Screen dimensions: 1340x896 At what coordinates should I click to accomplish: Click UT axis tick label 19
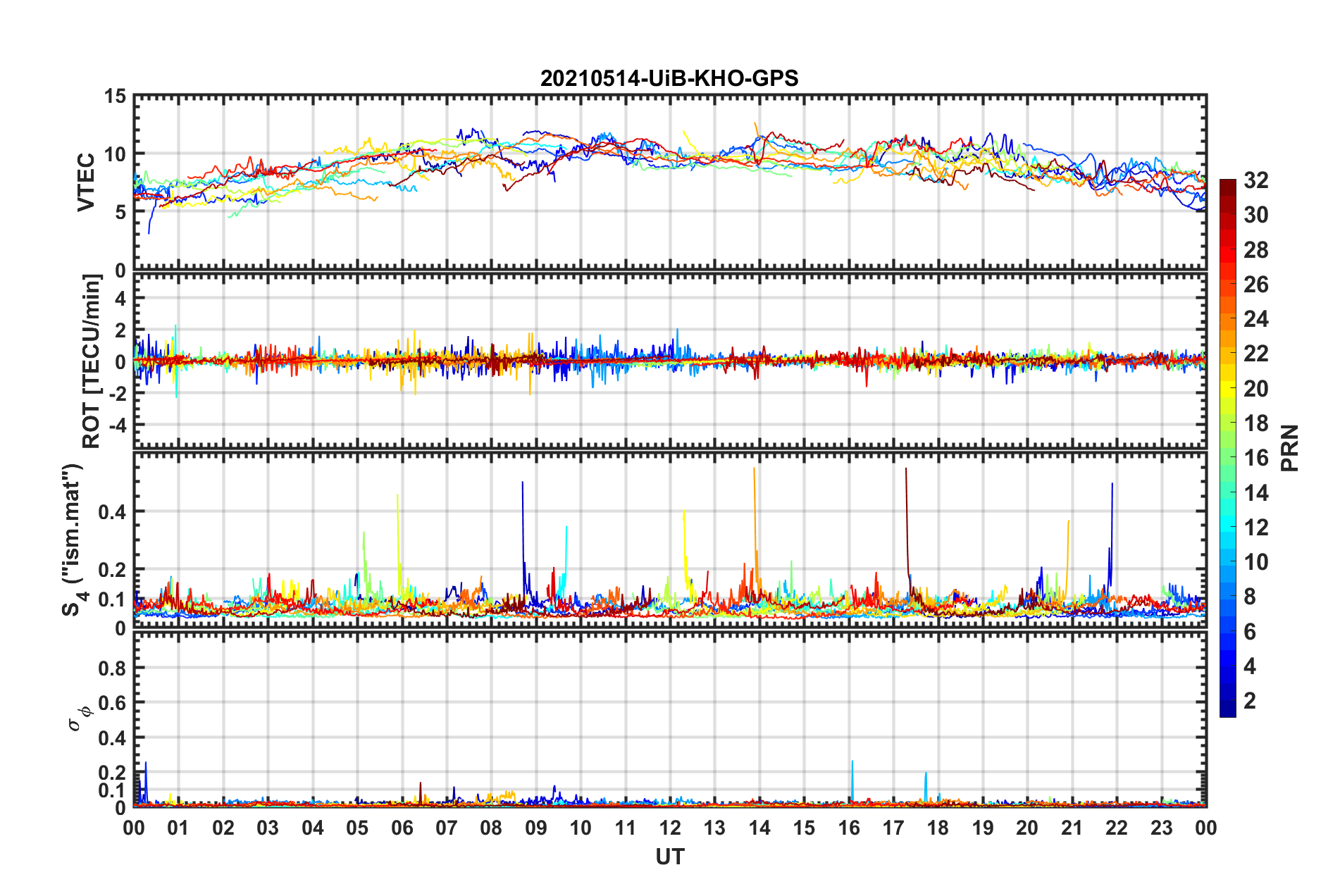click(x=983, y=828)
